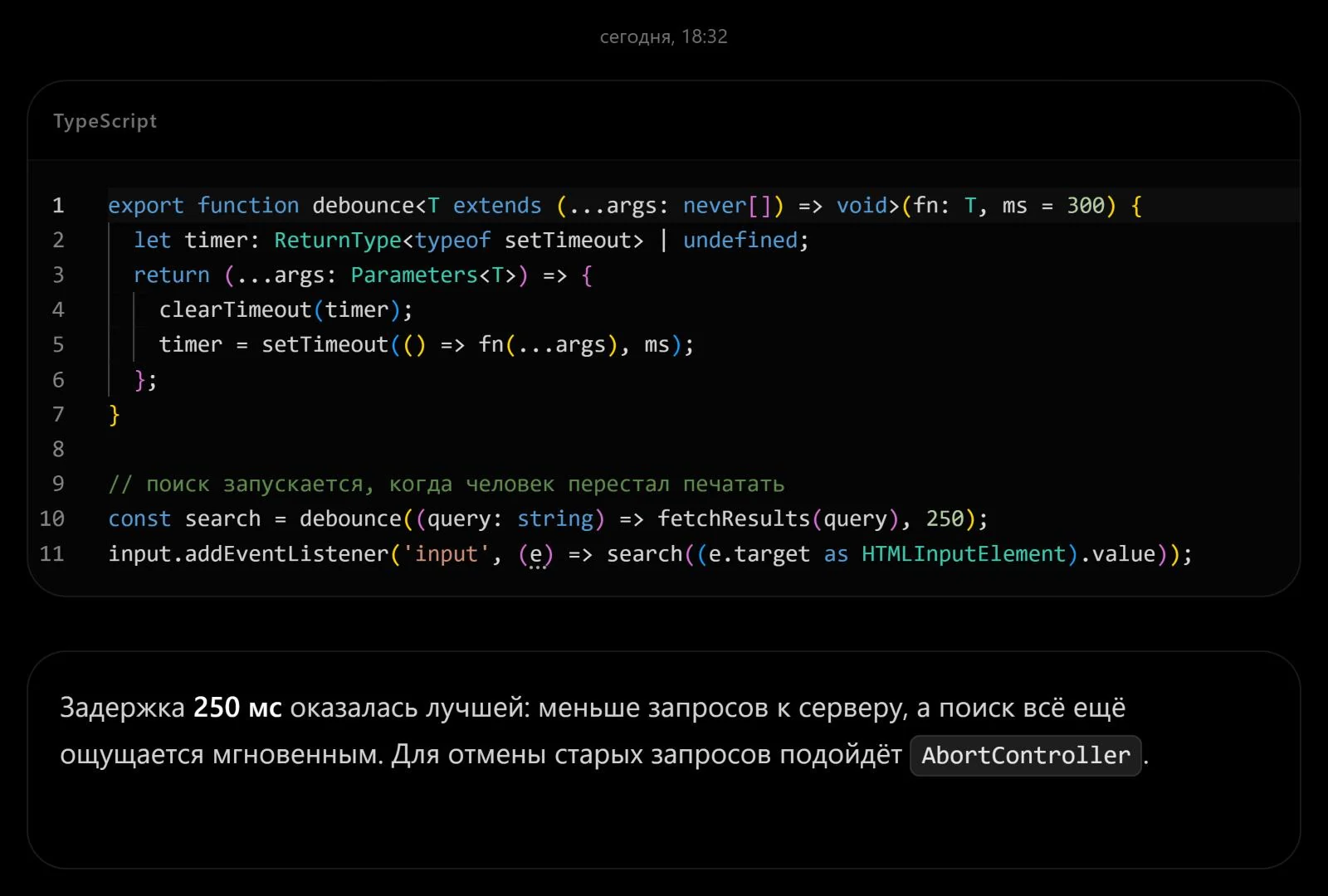Click the "never" type in line 1

tap(715, 206)
